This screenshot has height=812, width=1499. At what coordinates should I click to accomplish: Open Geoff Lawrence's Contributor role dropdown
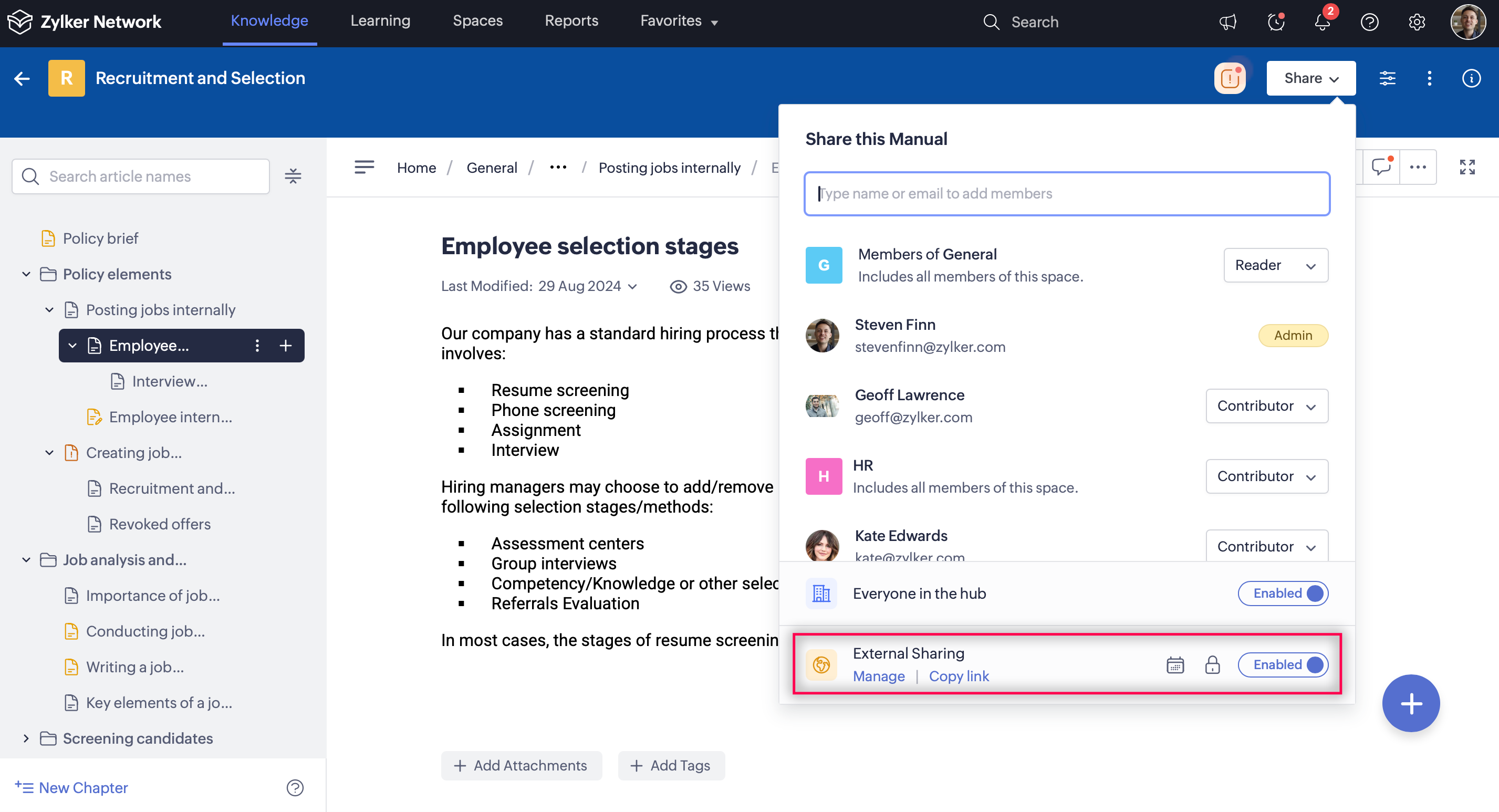(x=1266, y=405)
